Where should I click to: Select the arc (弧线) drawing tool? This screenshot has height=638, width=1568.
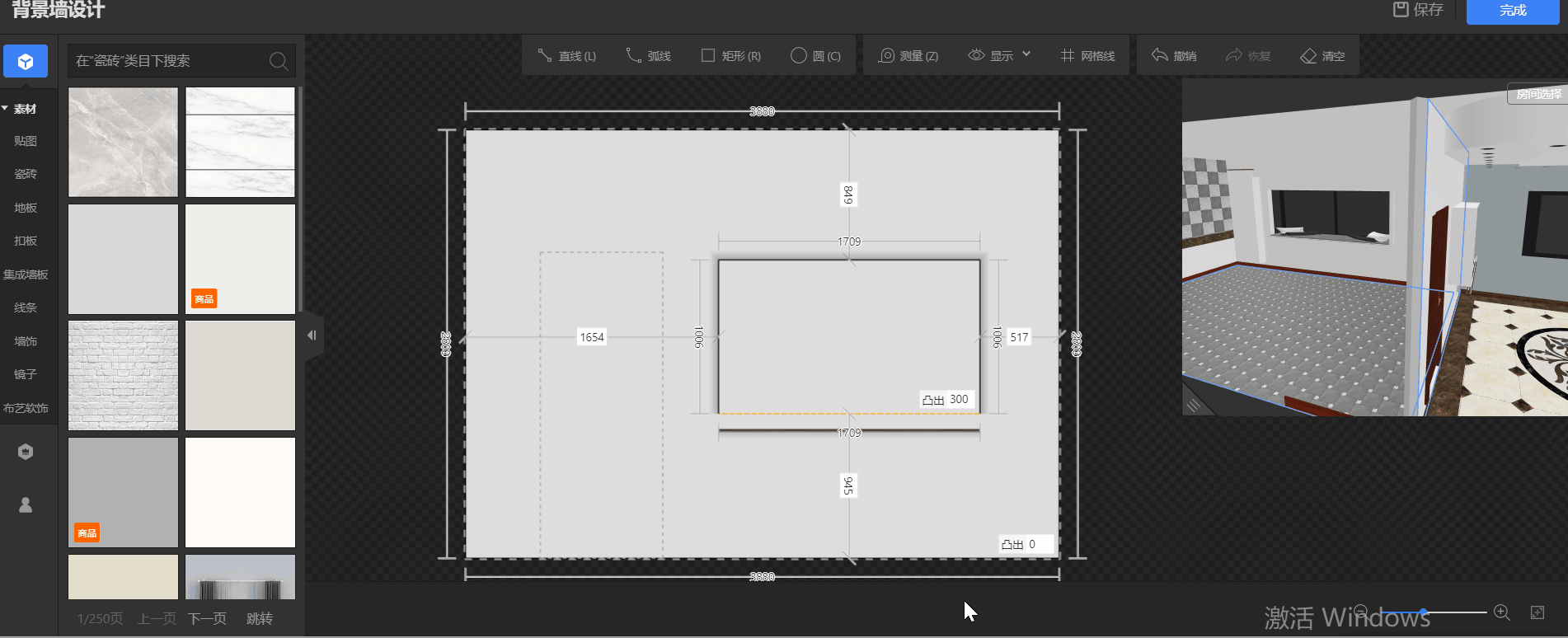(648, 56)
